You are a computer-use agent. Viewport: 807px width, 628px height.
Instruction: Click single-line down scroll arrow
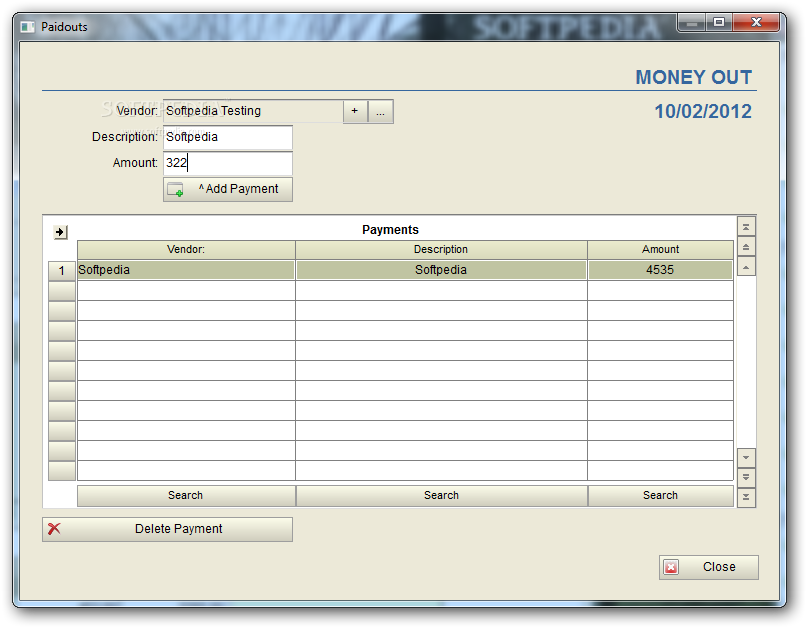tap(746, 458)
